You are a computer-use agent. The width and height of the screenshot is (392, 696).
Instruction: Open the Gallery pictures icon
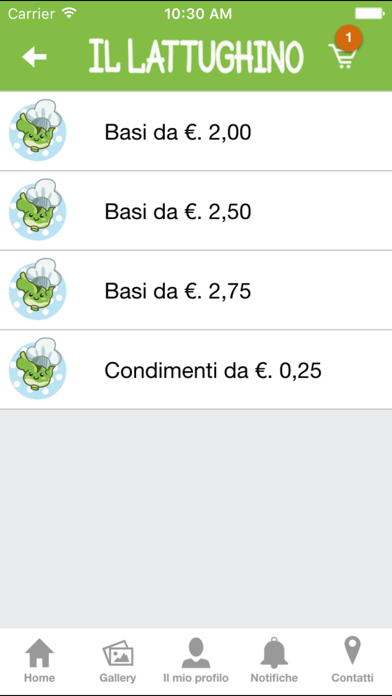118,654
